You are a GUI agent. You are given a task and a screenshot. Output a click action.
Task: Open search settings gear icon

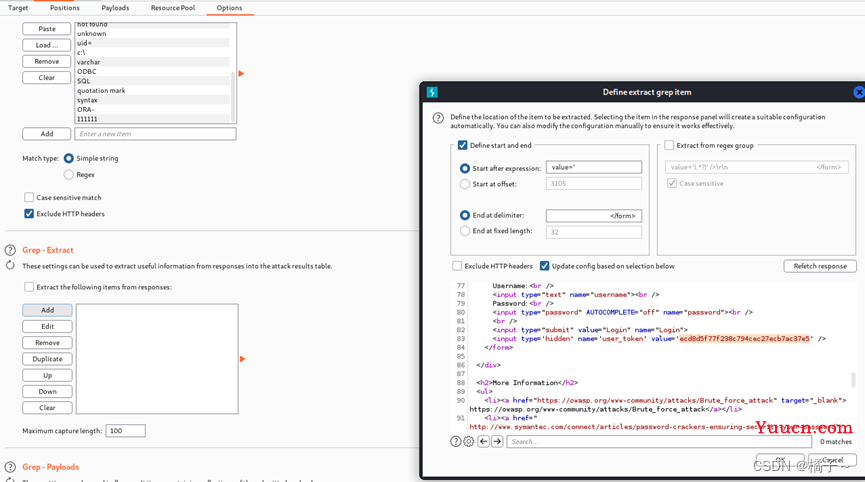pyautogui.click(x=468, y=441)
